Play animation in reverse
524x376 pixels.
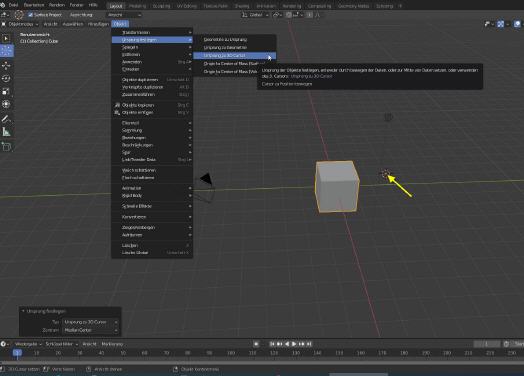pyautogui.click(x=287, y=344)
